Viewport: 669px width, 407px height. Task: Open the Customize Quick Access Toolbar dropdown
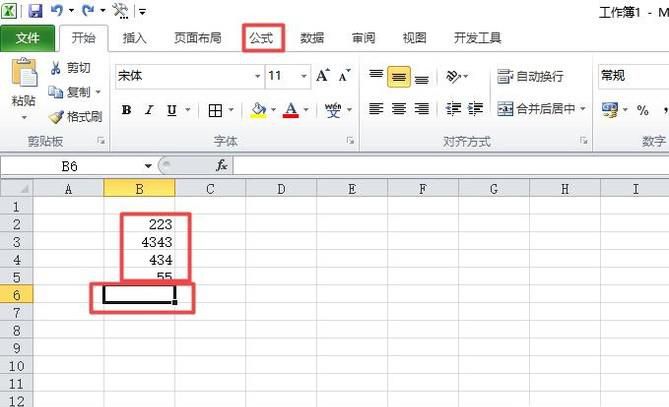click(143, 12)
